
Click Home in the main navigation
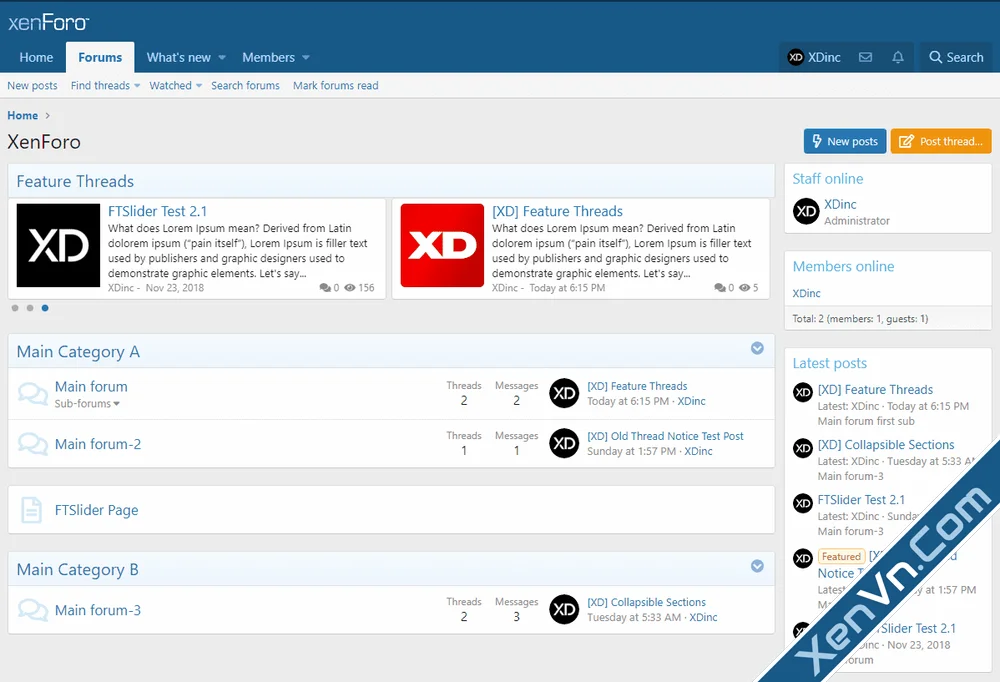(36, 57)
